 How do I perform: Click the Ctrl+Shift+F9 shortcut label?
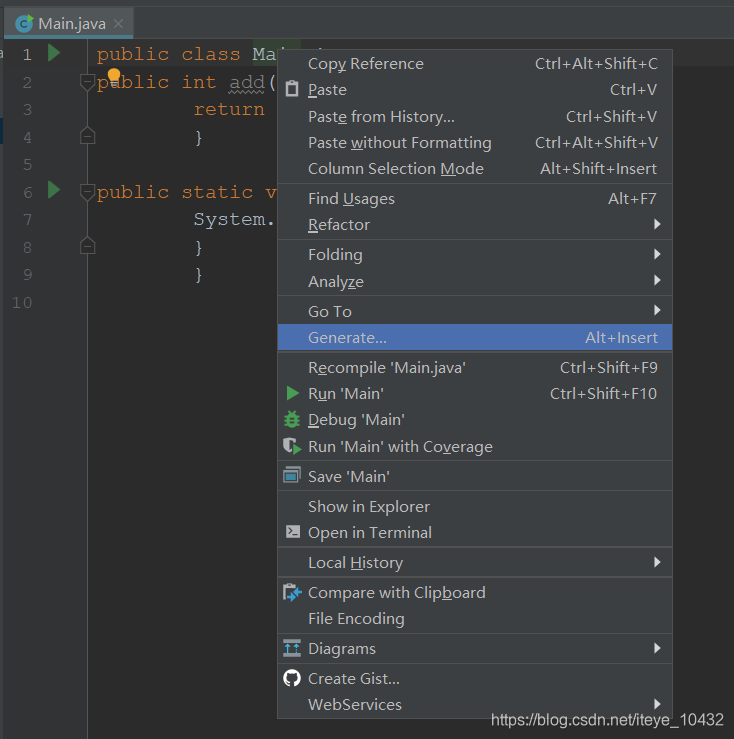pyautogui.click(x=609, y=368)
